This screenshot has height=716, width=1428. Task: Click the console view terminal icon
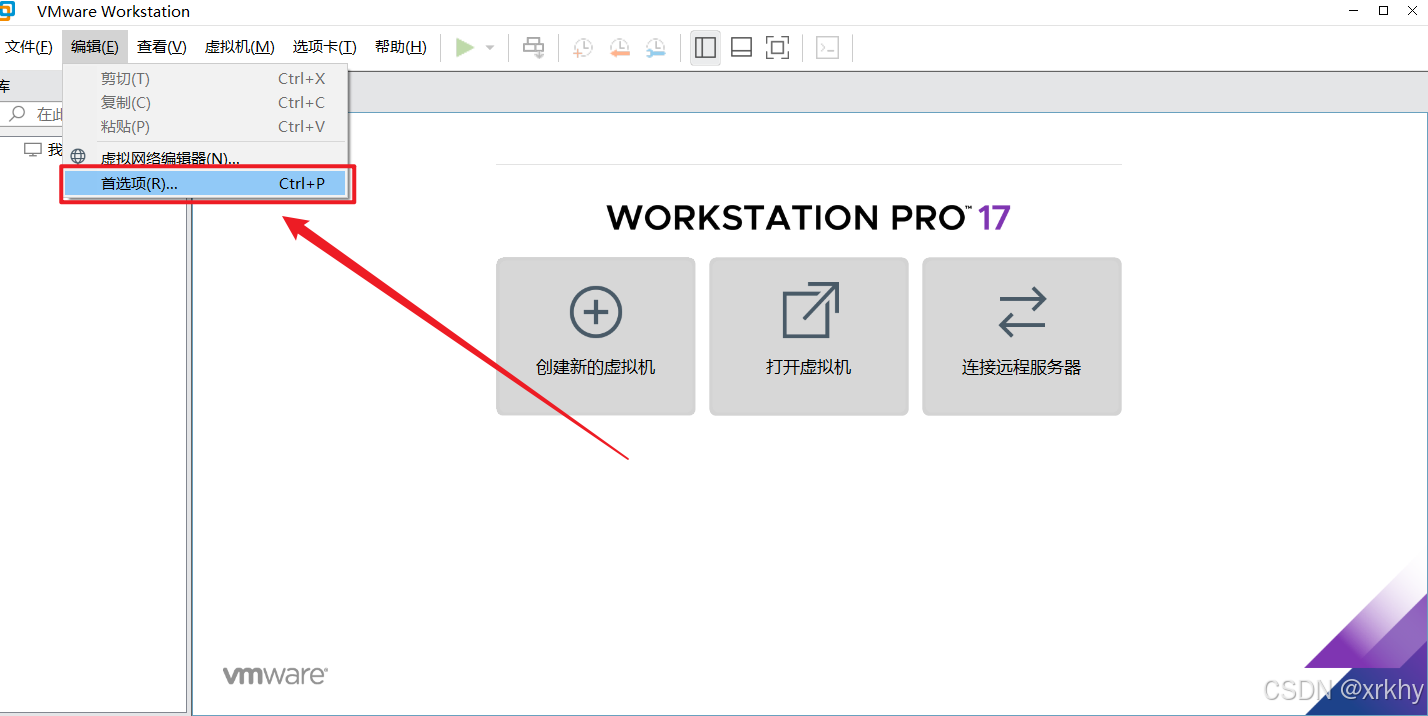point(827,47)
